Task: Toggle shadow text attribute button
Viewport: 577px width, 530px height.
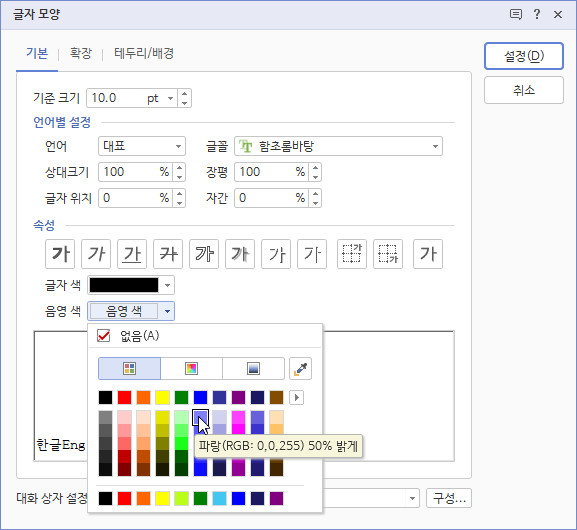Action: [240, 254]
